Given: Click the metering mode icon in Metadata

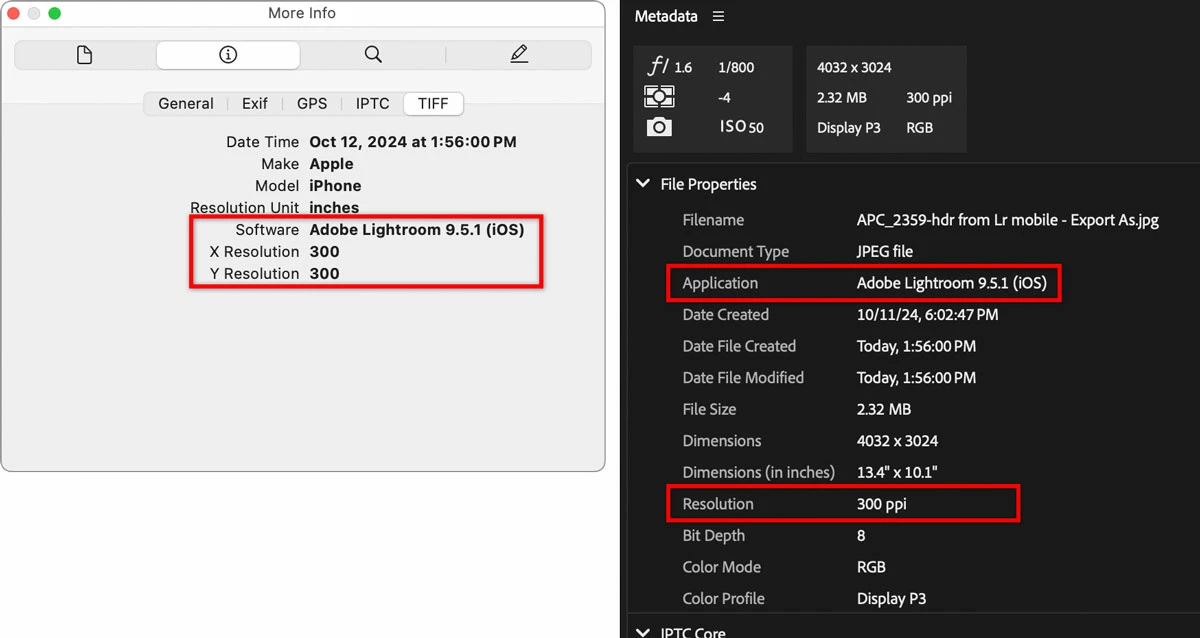Looking at the screenshot, I should pos(659,97).
